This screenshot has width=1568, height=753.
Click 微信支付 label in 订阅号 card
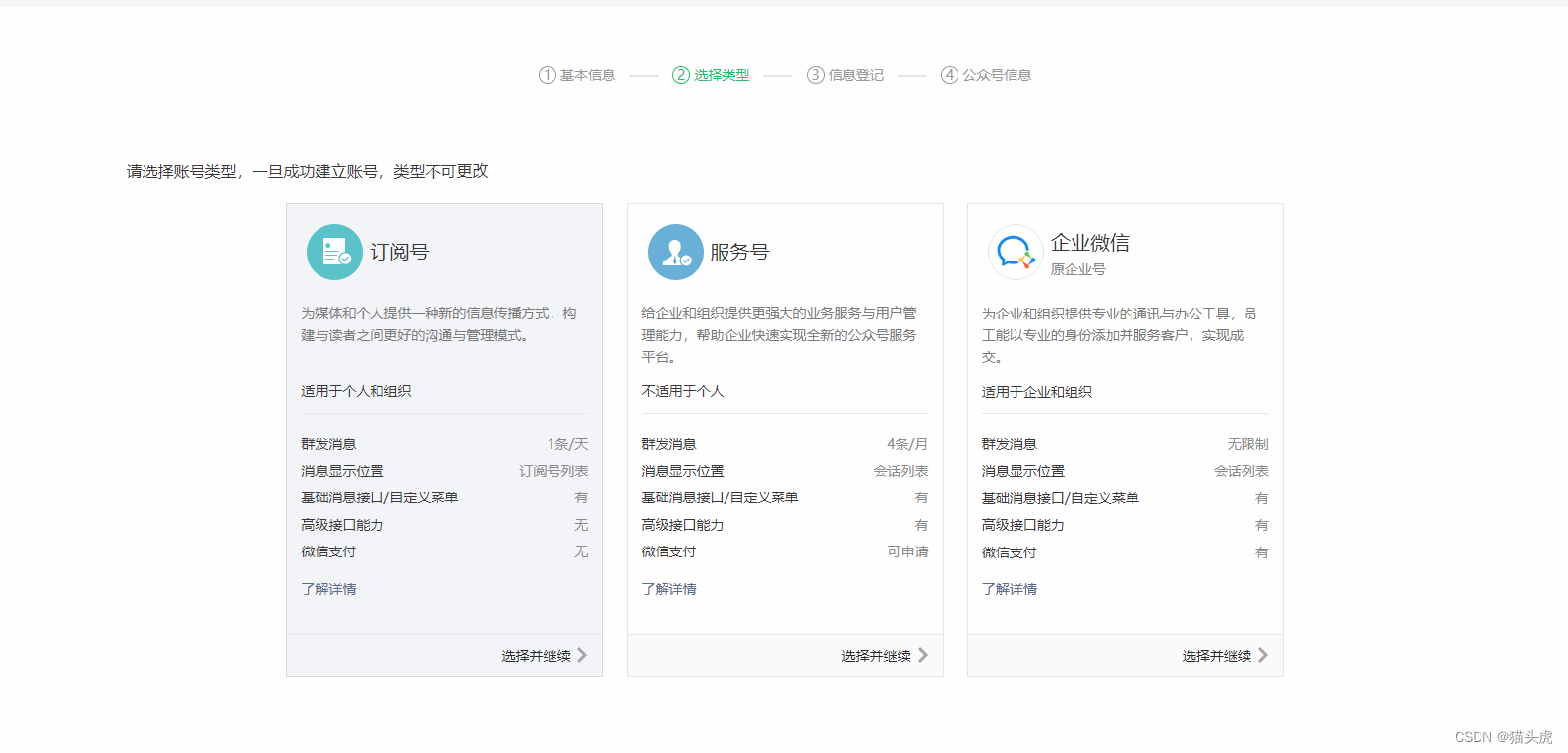coord(328,551)
